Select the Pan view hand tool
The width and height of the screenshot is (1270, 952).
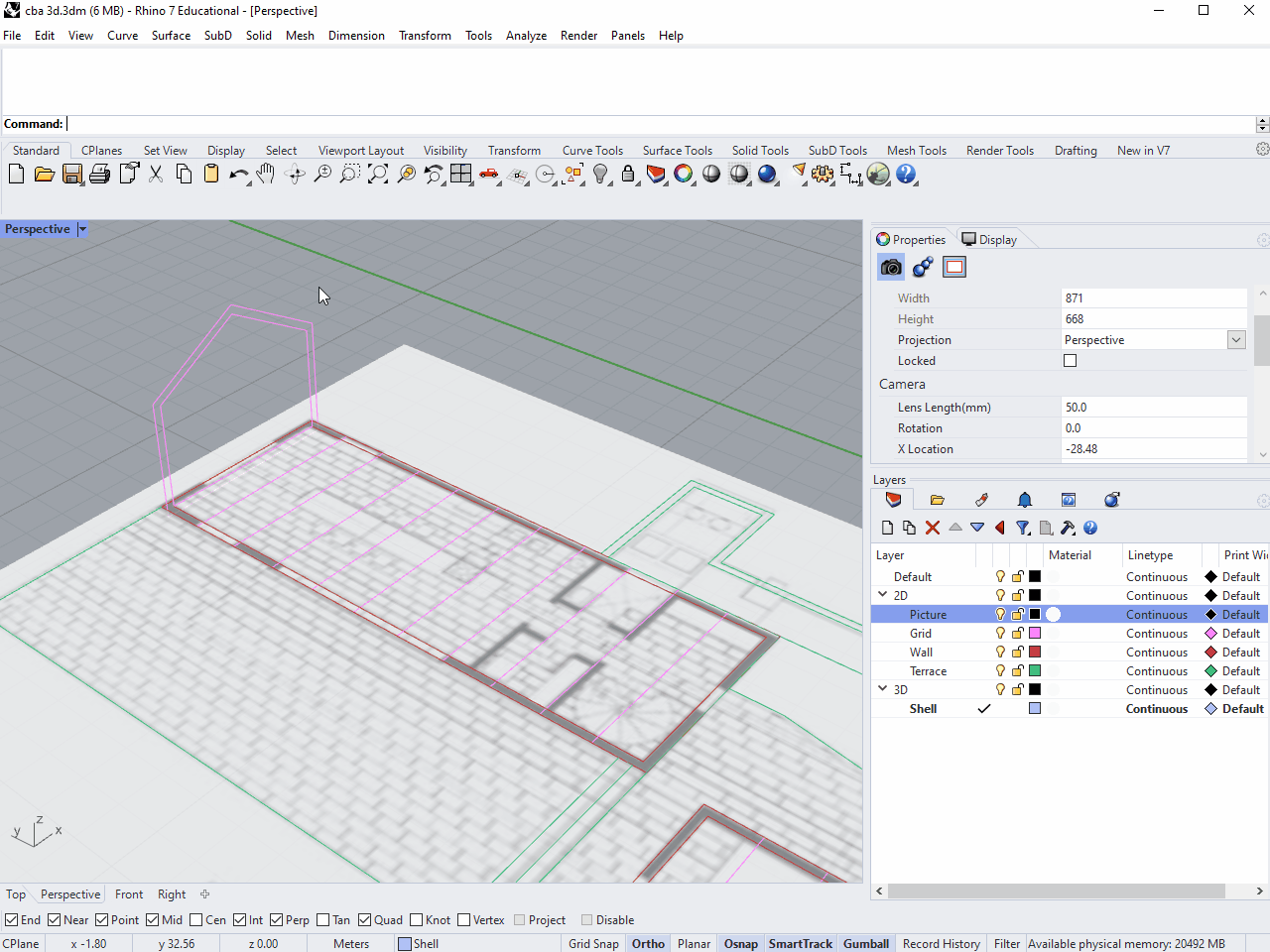click(x=266, y=175)
